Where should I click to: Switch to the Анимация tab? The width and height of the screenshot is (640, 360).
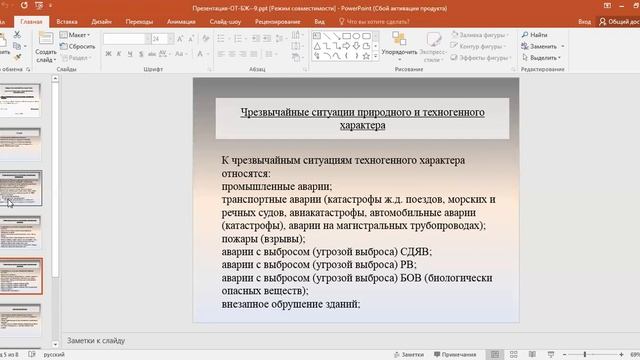click(x=181, y=22)
